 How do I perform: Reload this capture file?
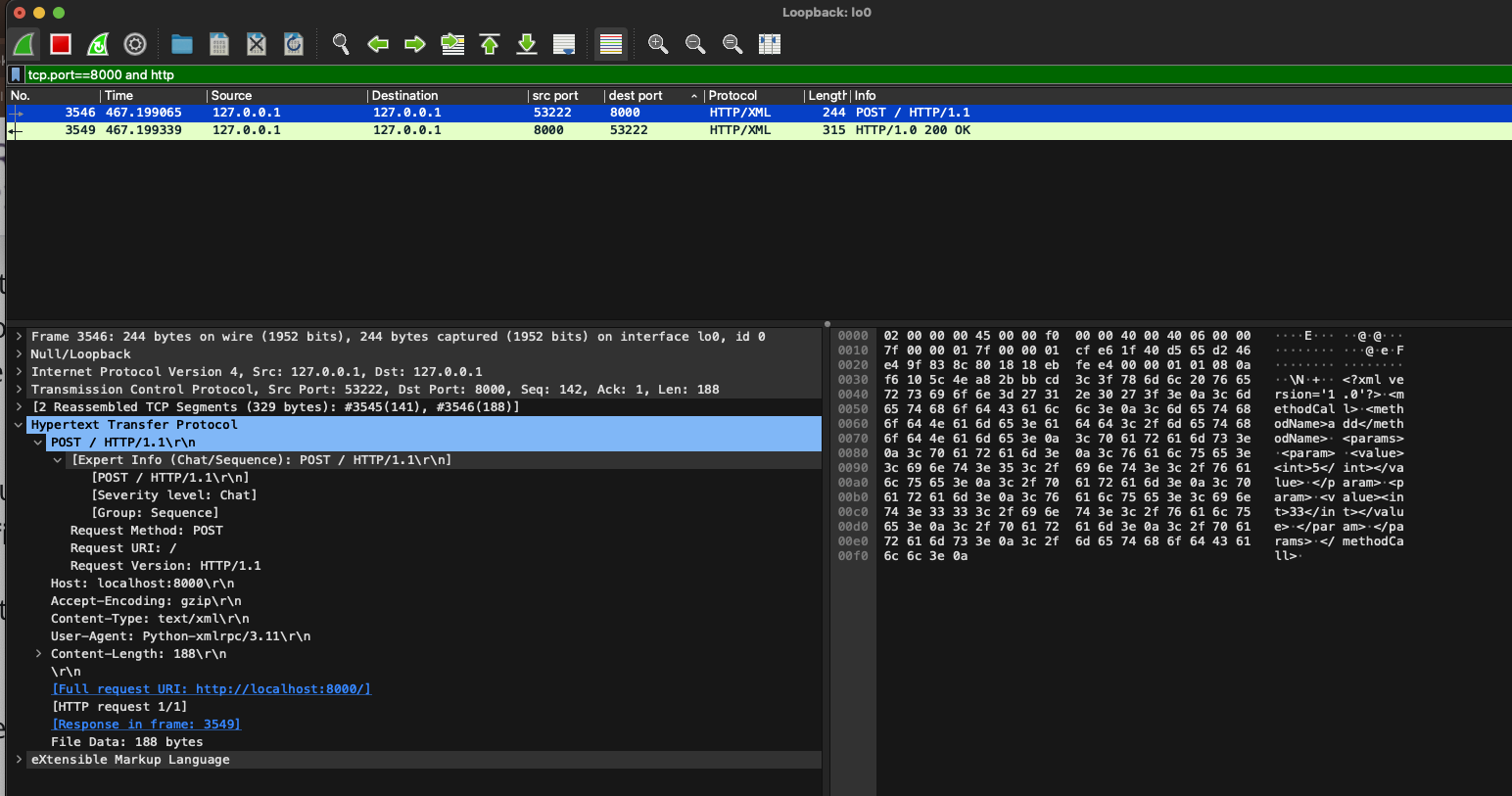[x=292, y=44]
